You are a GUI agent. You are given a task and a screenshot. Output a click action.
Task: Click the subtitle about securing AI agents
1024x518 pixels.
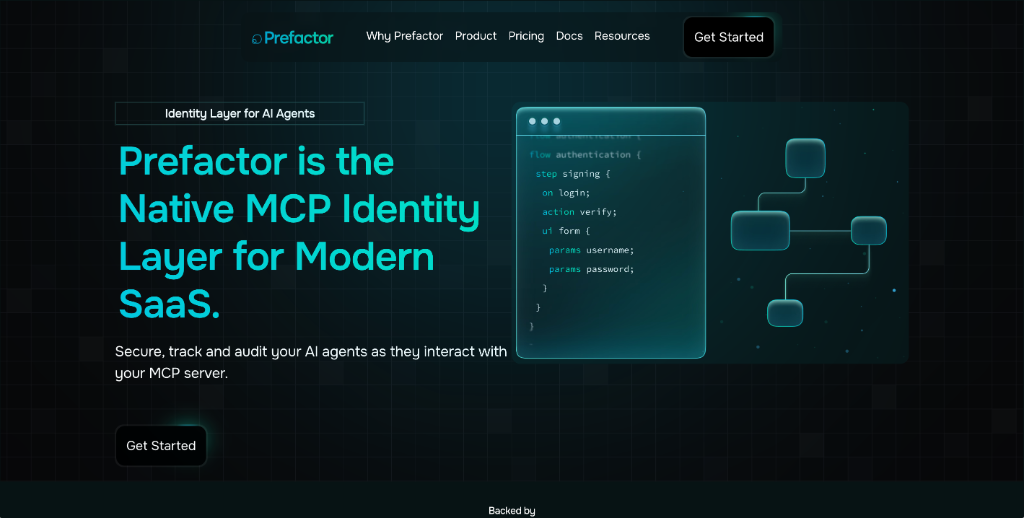coord(311,362)
